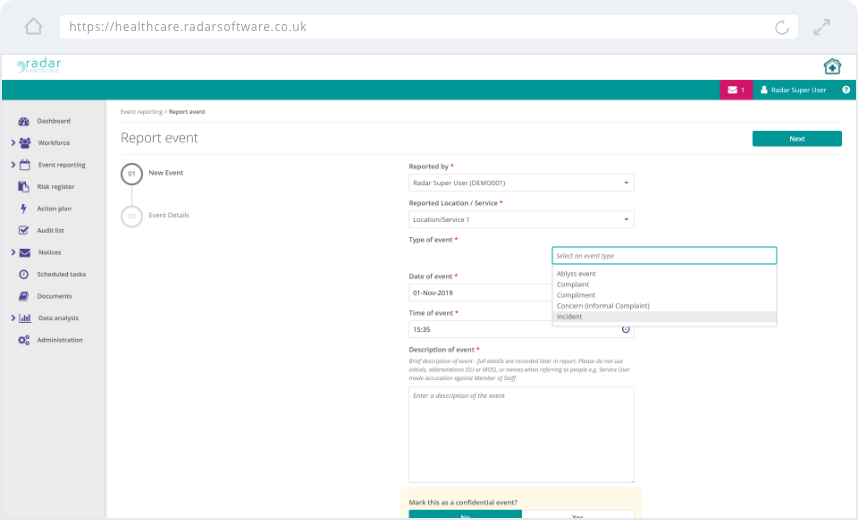Open help question mark icon
858x520 pixels.
click(x=846, y=90)
